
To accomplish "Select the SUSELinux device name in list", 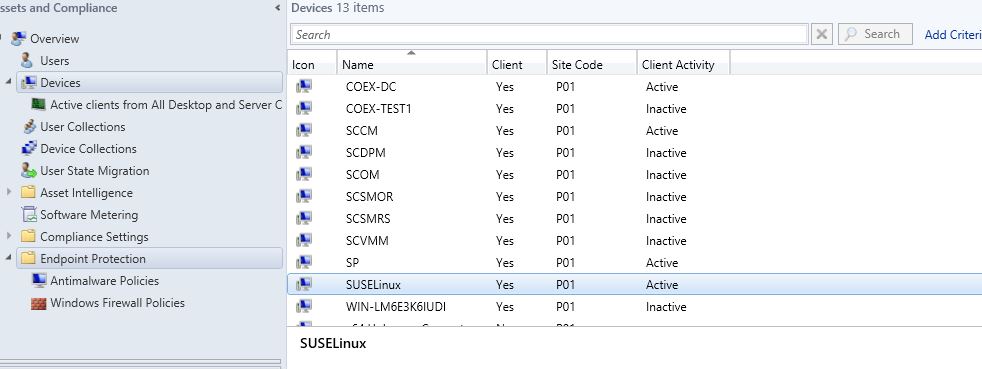I will point(373,284).
